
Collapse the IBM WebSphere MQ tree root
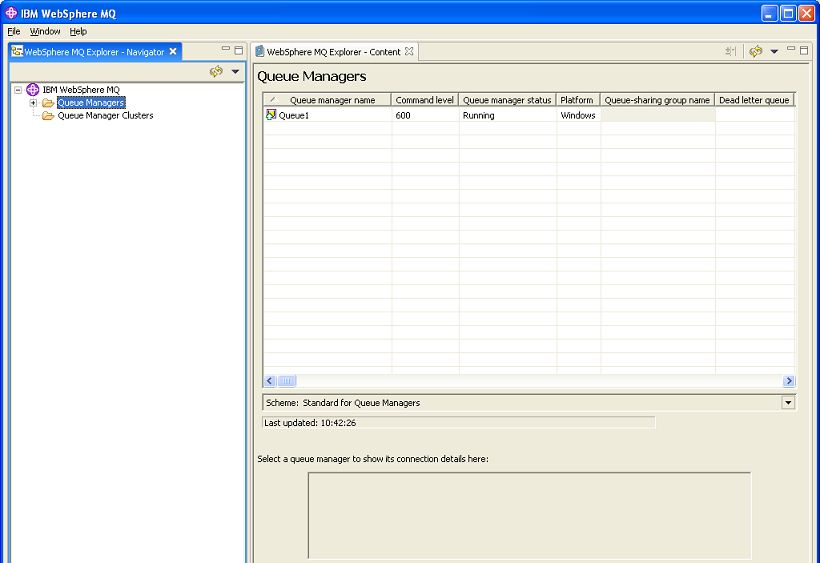click(18, 90)
